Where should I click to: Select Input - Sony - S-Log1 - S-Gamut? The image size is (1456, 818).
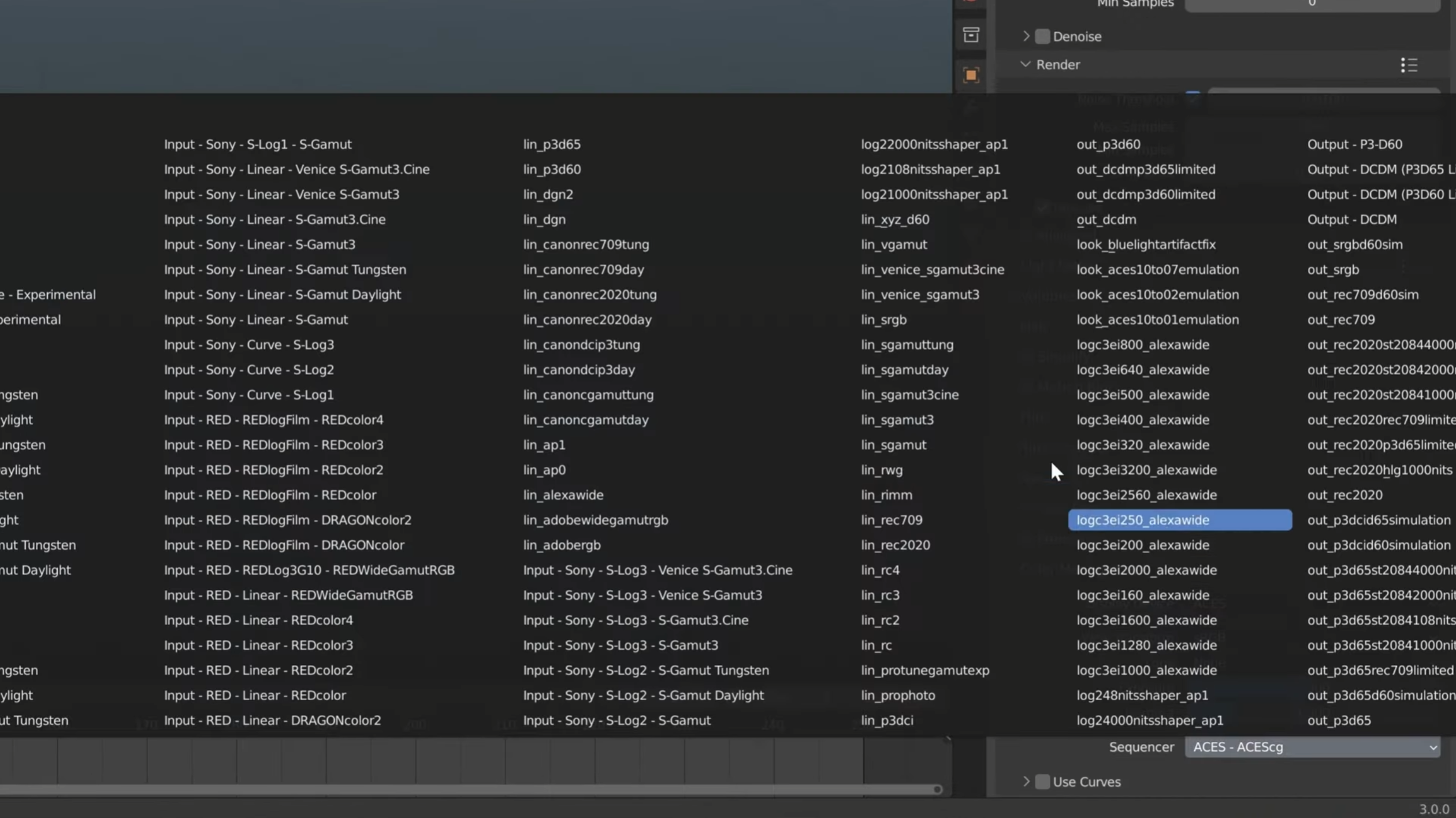click(257, 144)
